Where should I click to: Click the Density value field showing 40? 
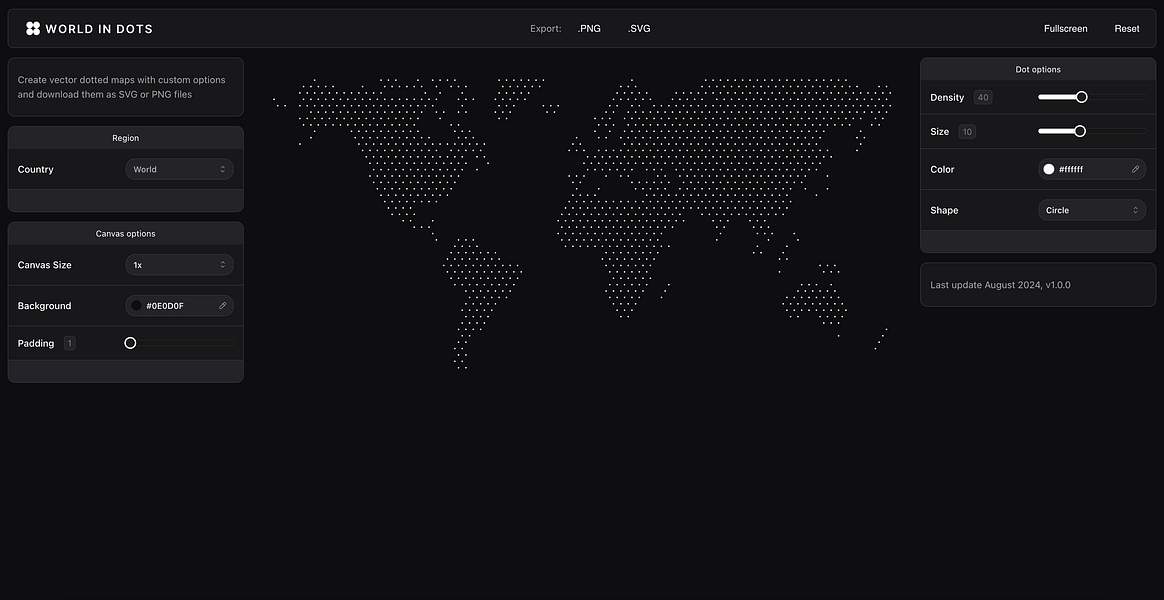(982, 96)
